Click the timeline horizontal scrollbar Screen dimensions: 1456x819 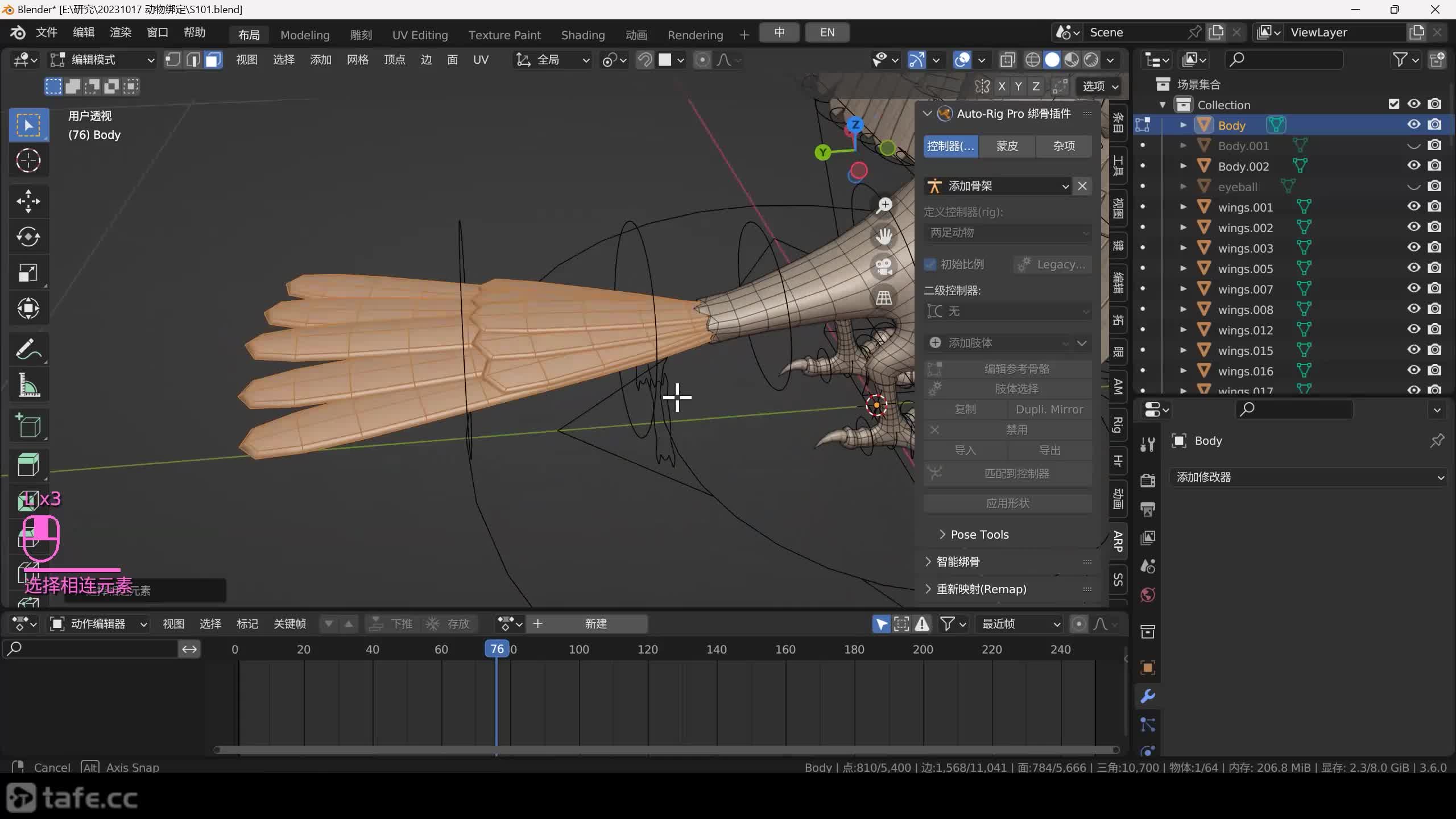(x=667, y=750)
